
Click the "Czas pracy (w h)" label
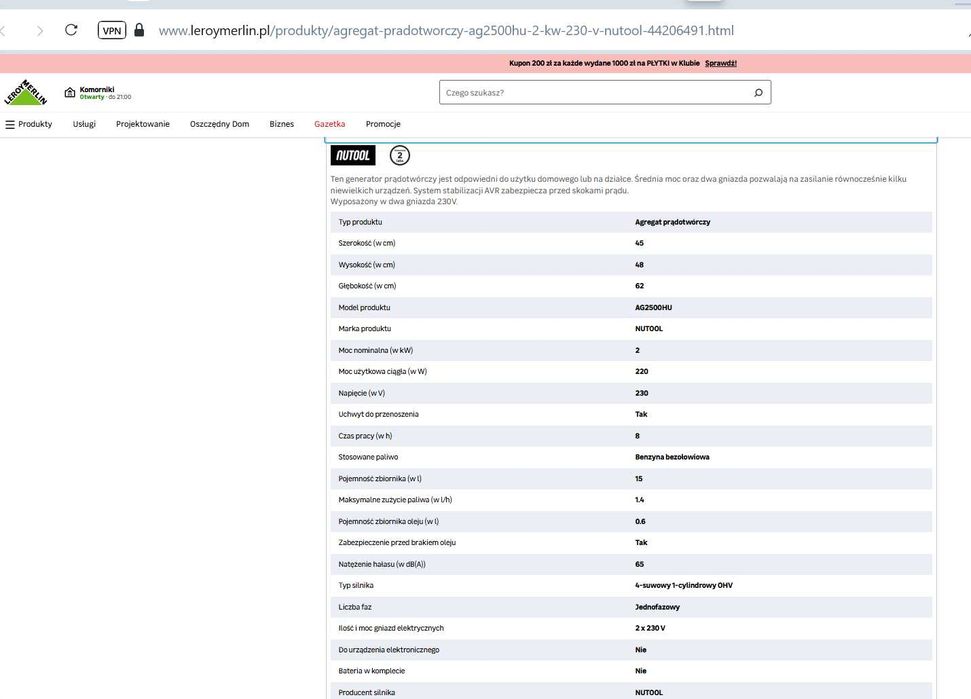[x=365, y=436]
